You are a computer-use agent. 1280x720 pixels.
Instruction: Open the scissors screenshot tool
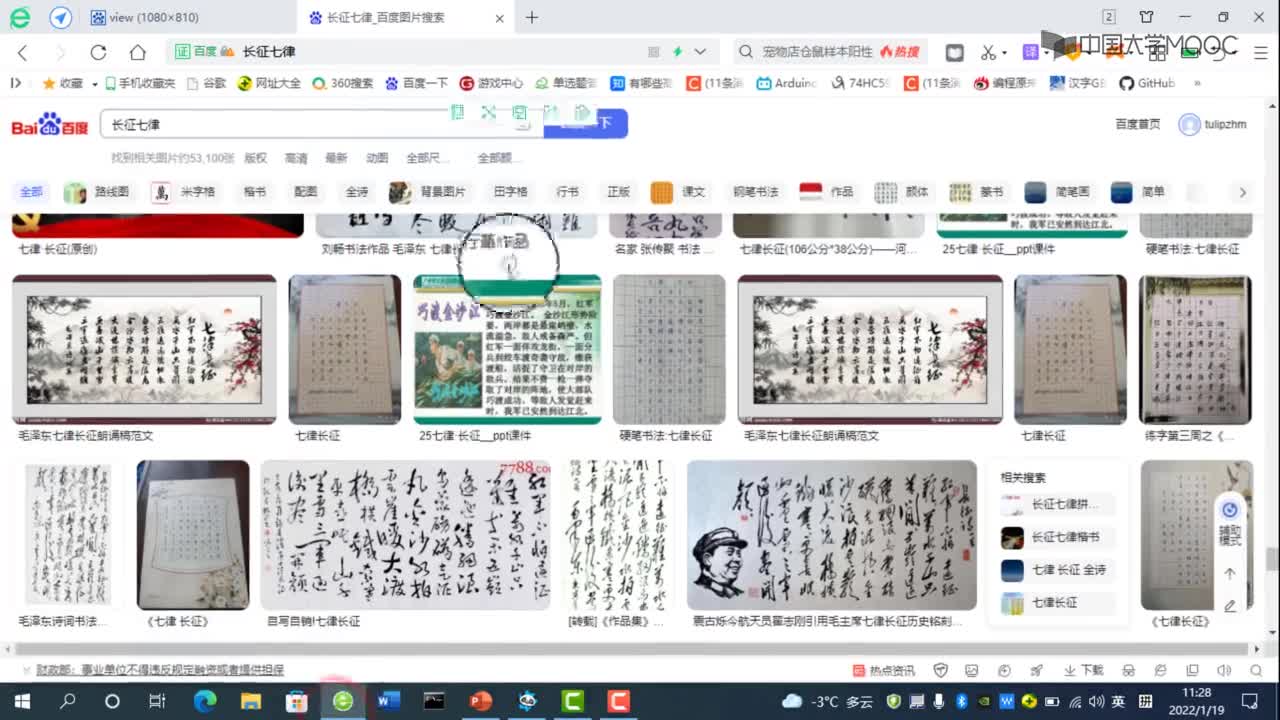click(988, 52)
